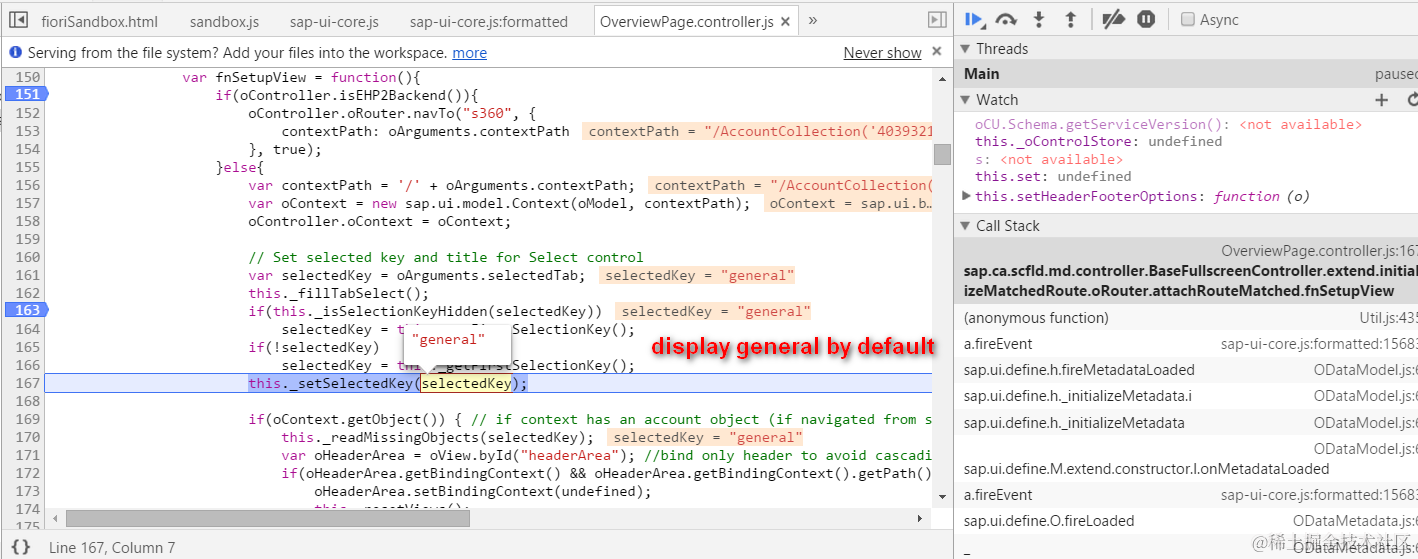Pretty print the source with braces icon

(20, 547)
